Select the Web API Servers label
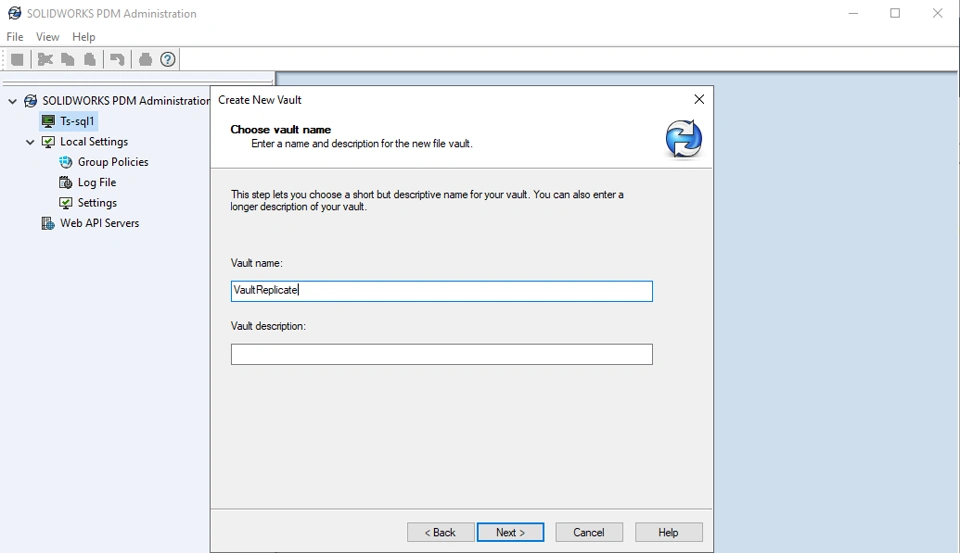The width and height of the screenshot is (960, 553). (99, 224)
